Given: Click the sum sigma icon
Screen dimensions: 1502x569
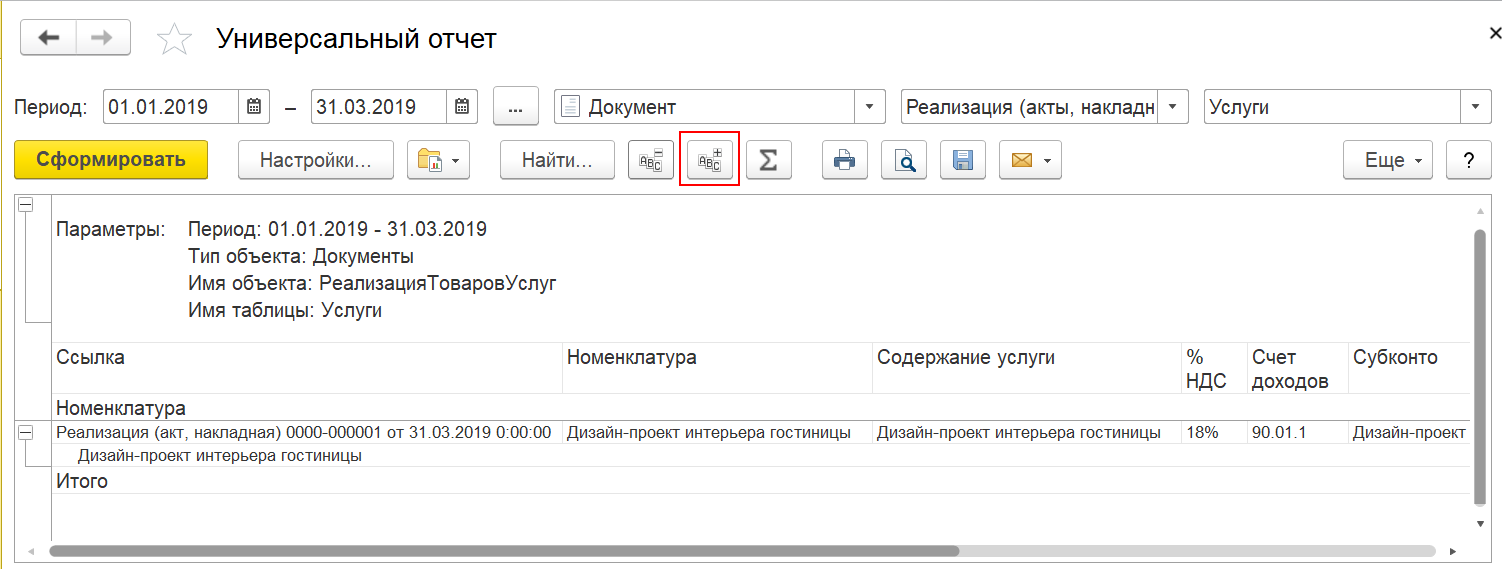Looking at the screenshot, I should tap(768, 160).
